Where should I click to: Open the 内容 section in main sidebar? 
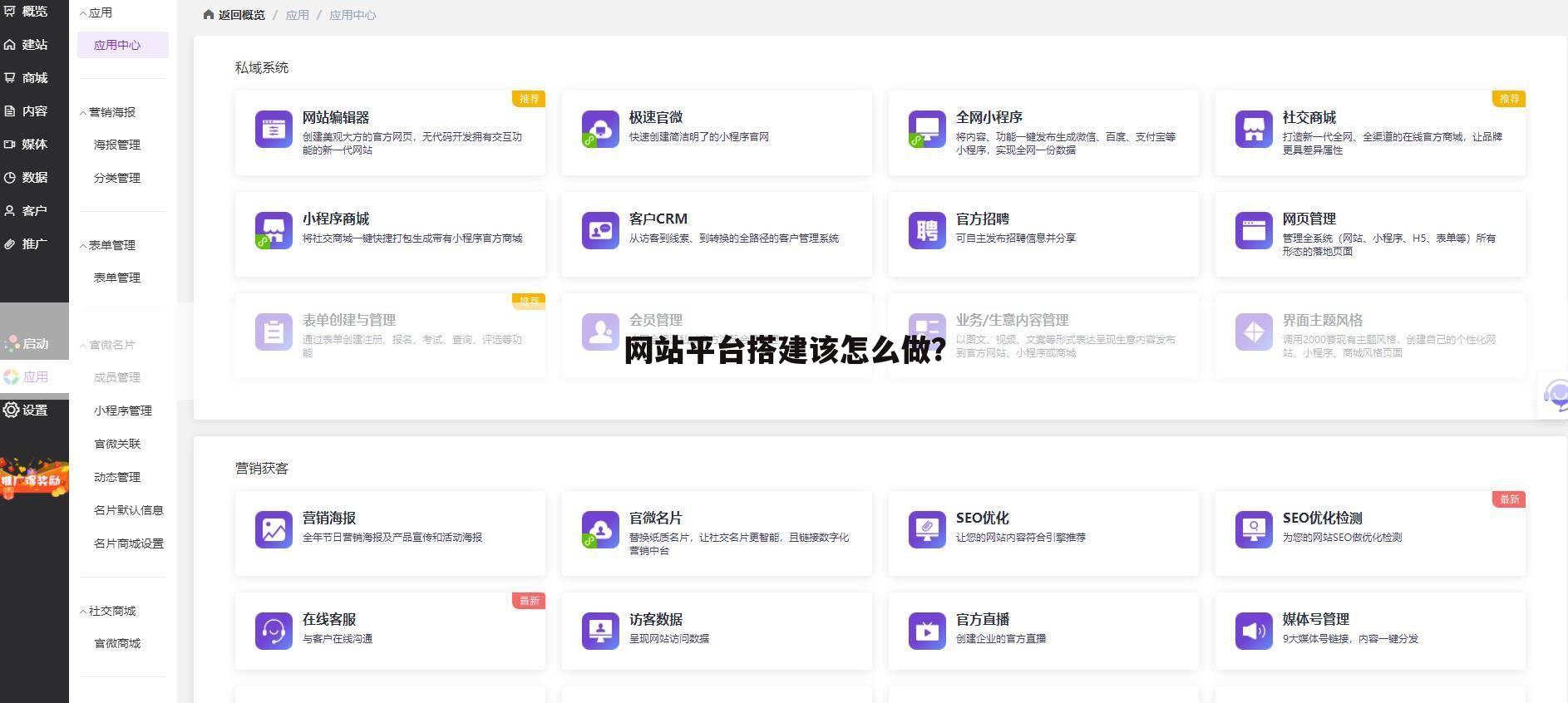click(x=34, y=111)
